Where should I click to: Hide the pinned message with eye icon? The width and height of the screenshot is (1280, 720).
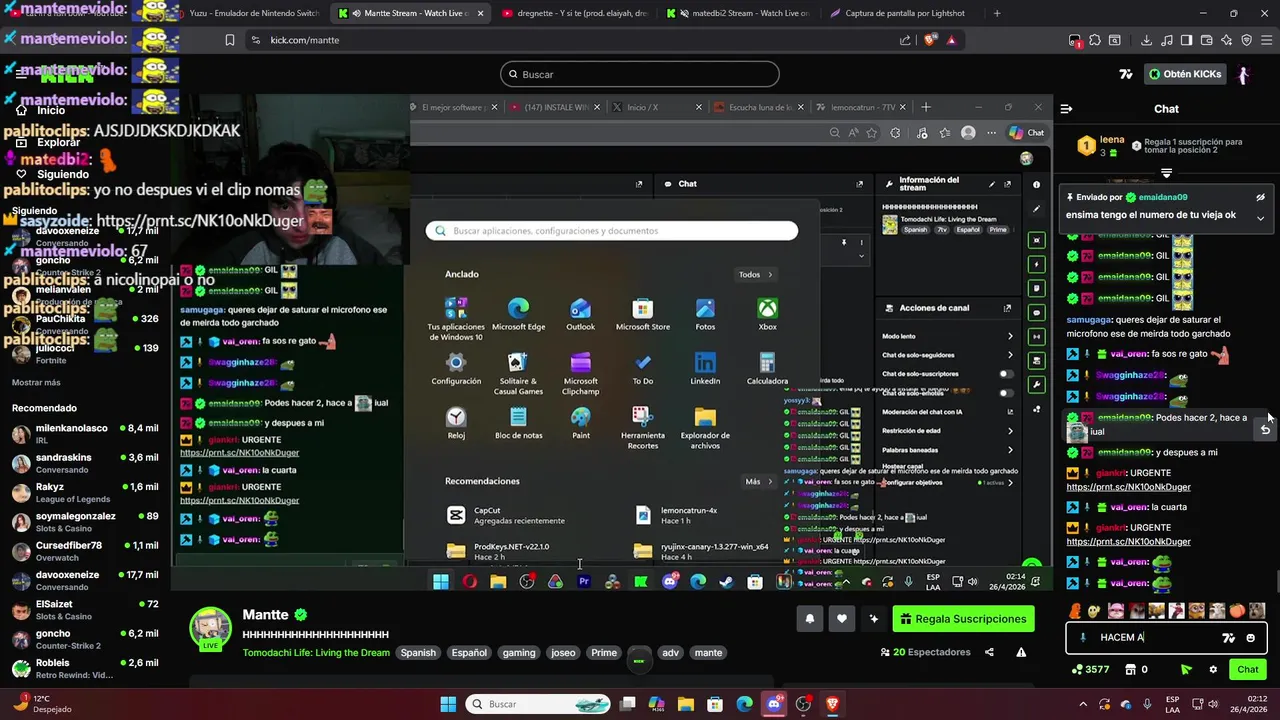(x=1260, y=197)
